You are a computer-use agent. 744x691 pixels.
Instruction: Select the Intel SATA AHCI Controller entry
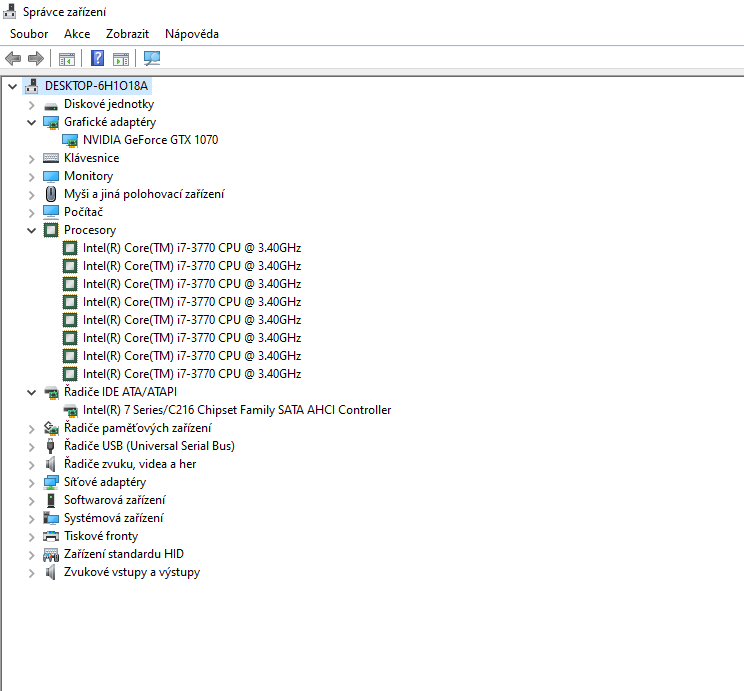tap(237, 410)
